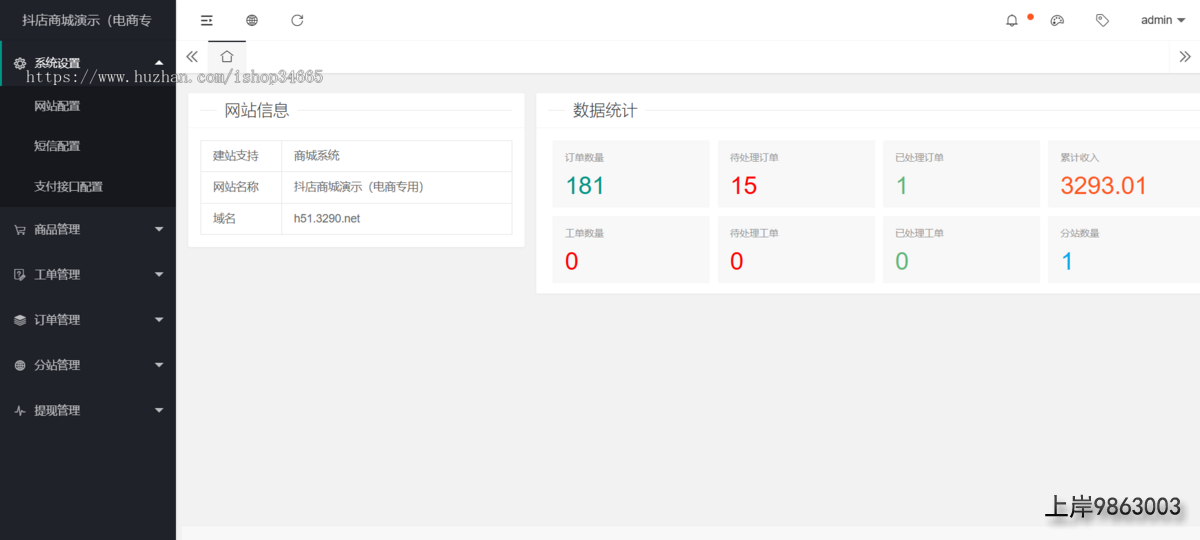
Task: Open 网站配置 submenu item
Action: click(57, 106)
